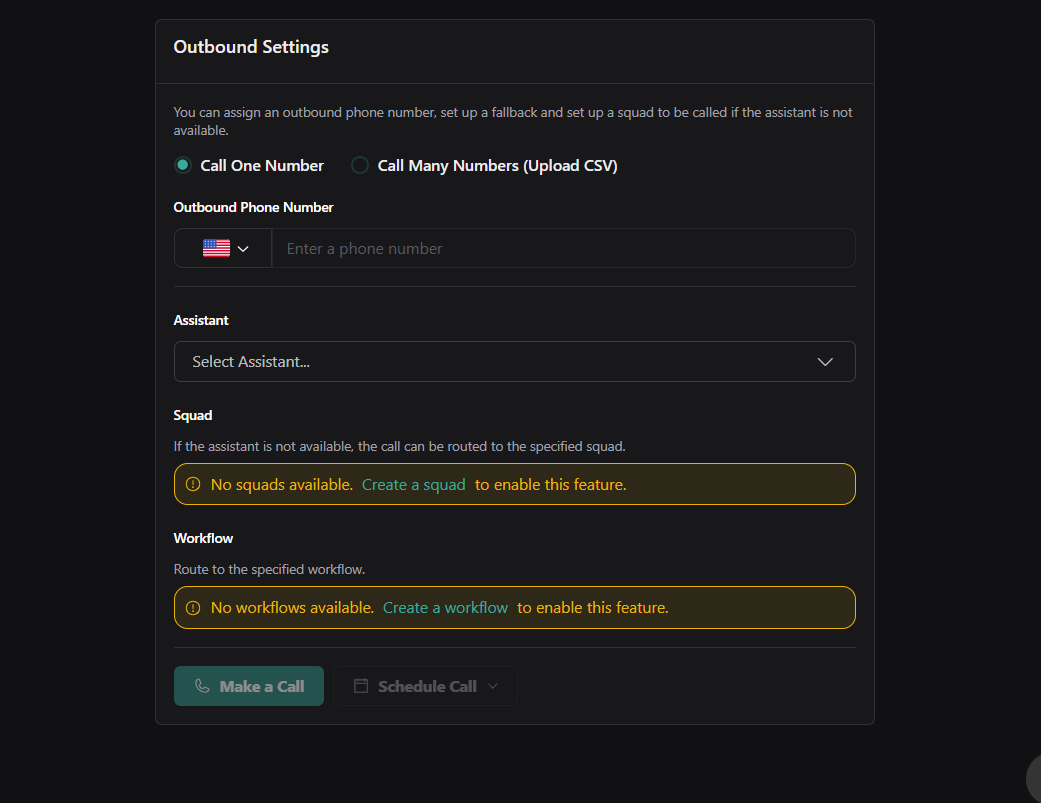Click the warning icon in the squads alert
Viewport: 1041px width, 803px height.
(x=193, y=485)
